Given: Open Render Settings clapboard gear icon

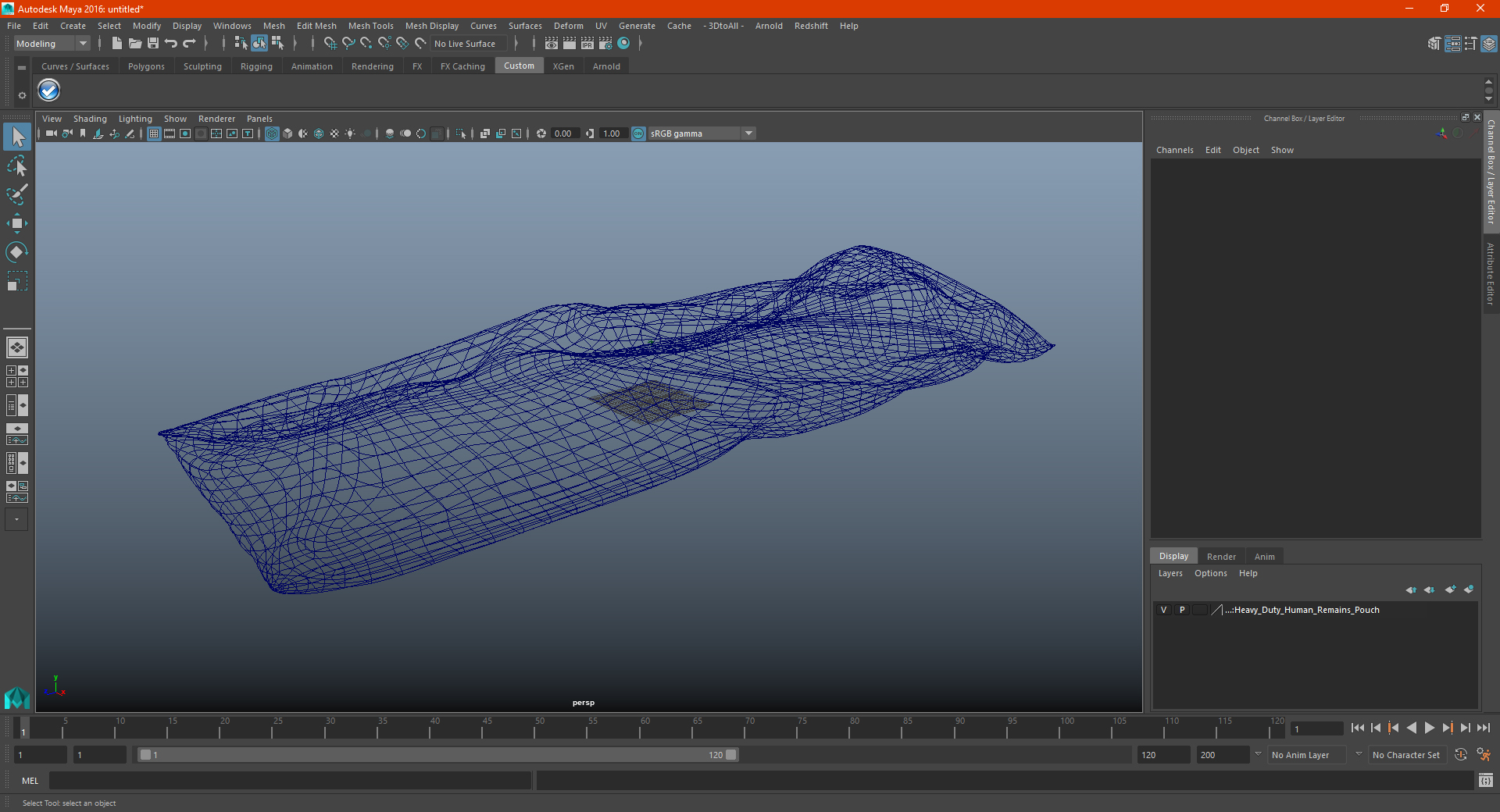Looking at the screenshot, I should pyautogui.click(x=605, y=44).
